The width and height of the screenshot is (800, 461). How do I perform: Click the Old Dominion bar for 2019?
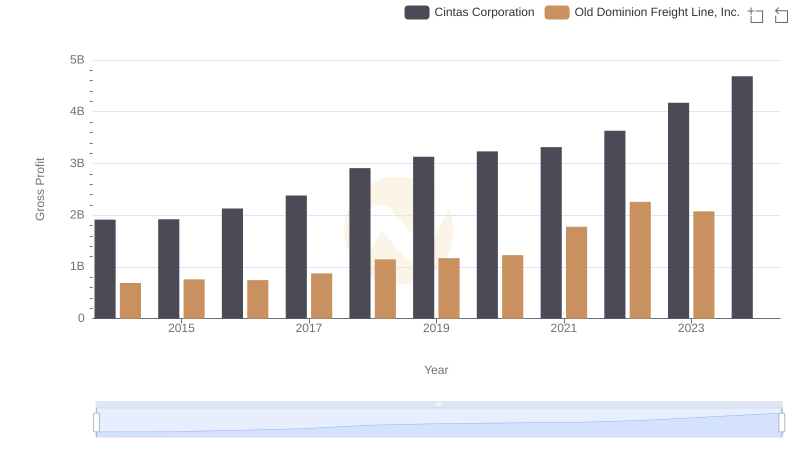(x=449, y=288)
